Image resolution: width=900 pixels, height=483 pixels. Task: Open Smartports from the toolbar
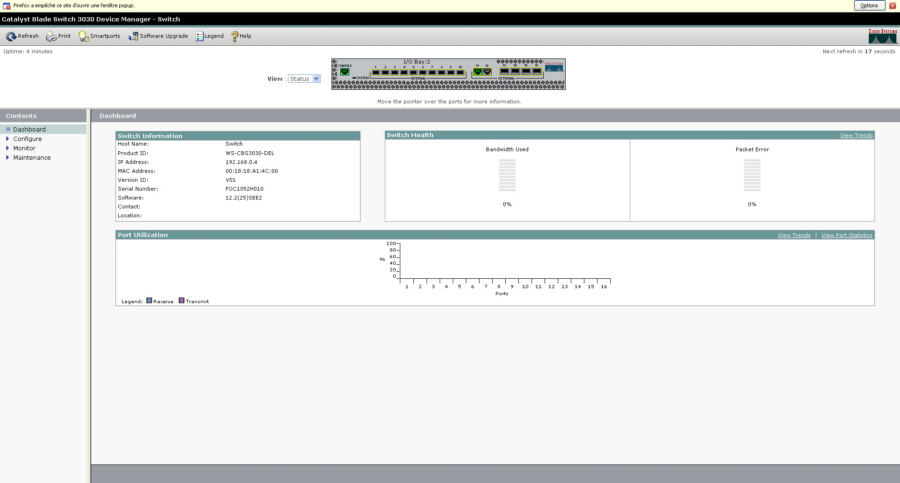[99, 36]
